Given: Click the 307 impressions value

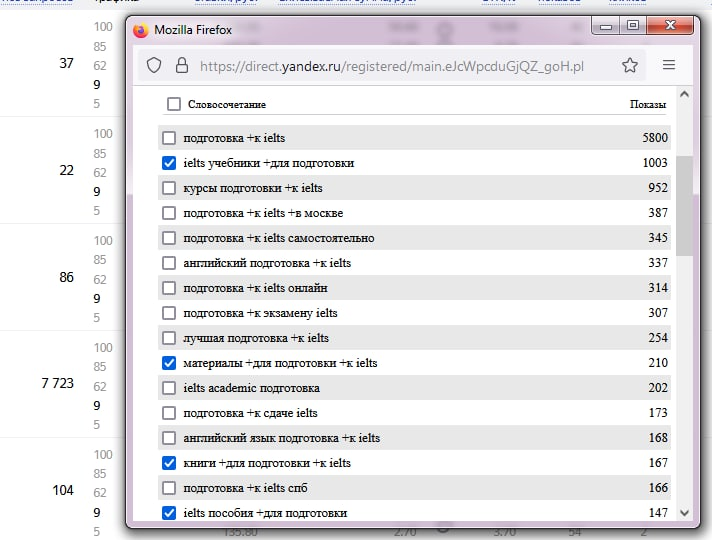Looking at the screenshot, I should (x=658, y=312).
